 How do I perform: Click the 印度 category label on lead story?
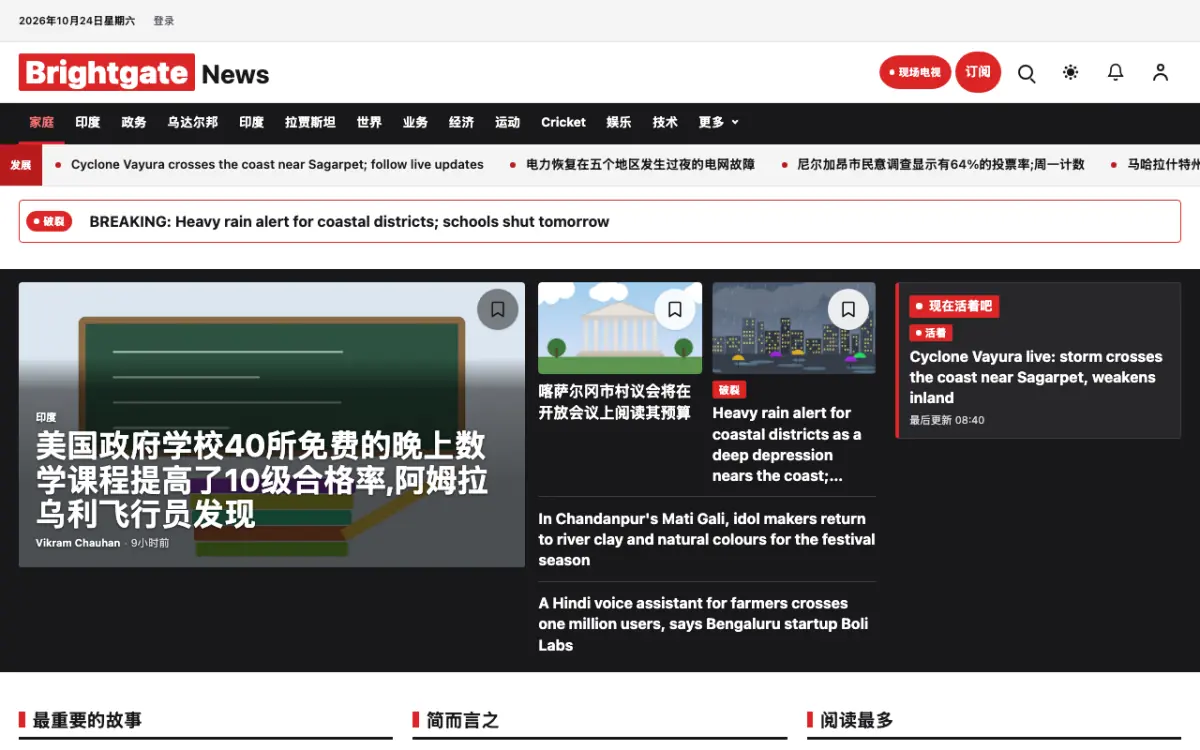point(46,417)
